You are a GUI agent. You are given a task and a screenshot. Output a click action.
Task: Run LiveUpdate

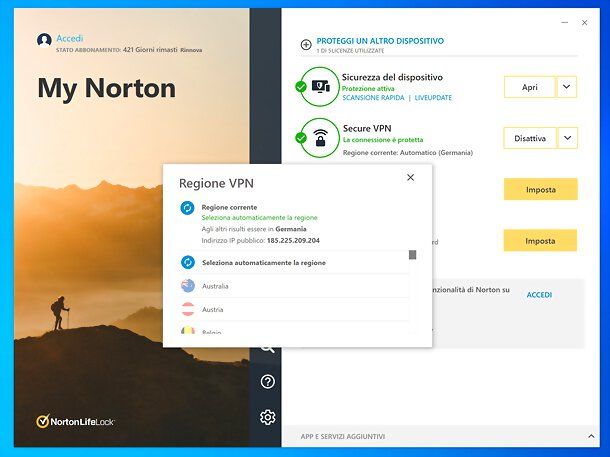433,98
